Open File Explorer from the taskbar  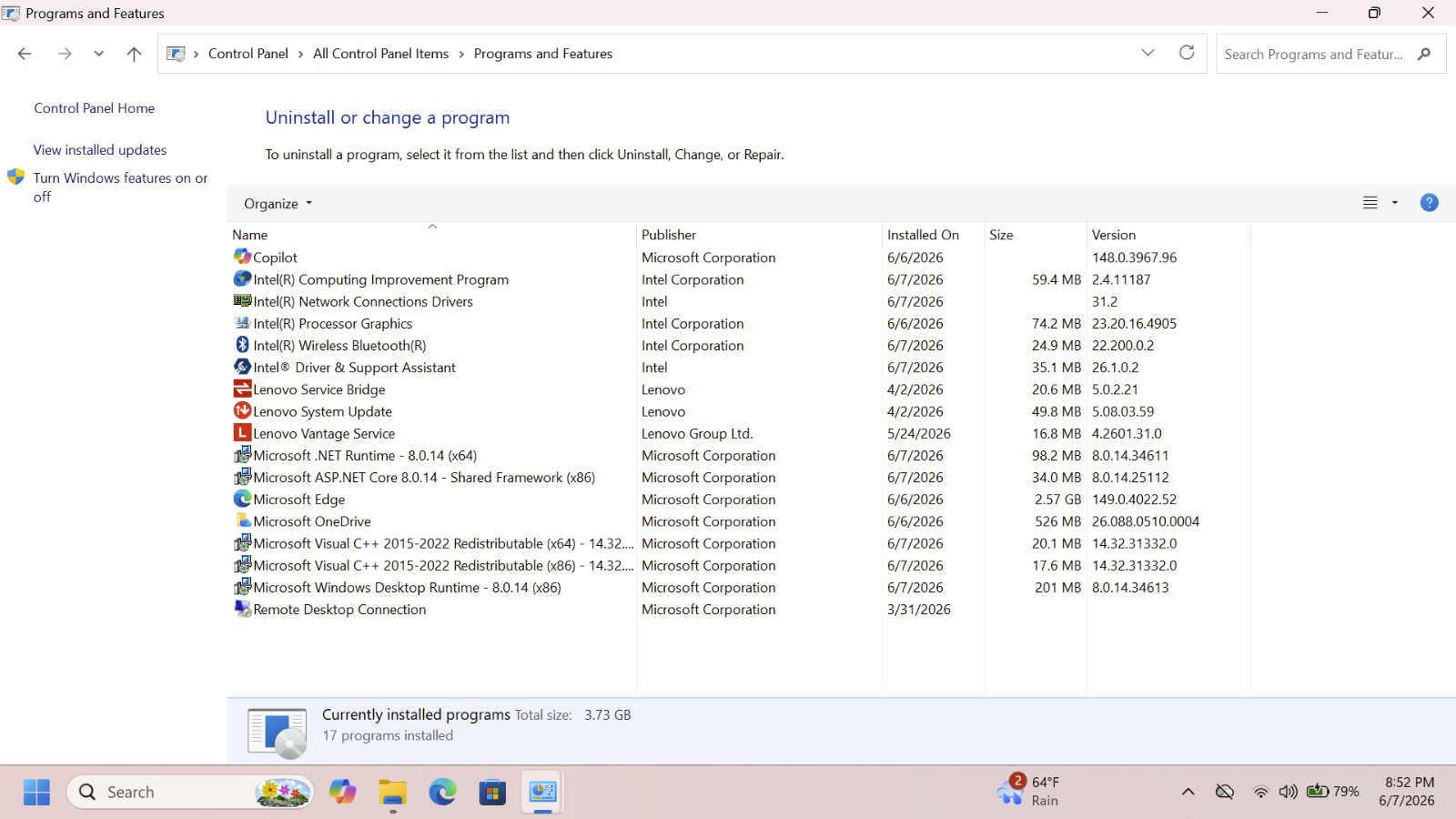[x=393, y=792]
